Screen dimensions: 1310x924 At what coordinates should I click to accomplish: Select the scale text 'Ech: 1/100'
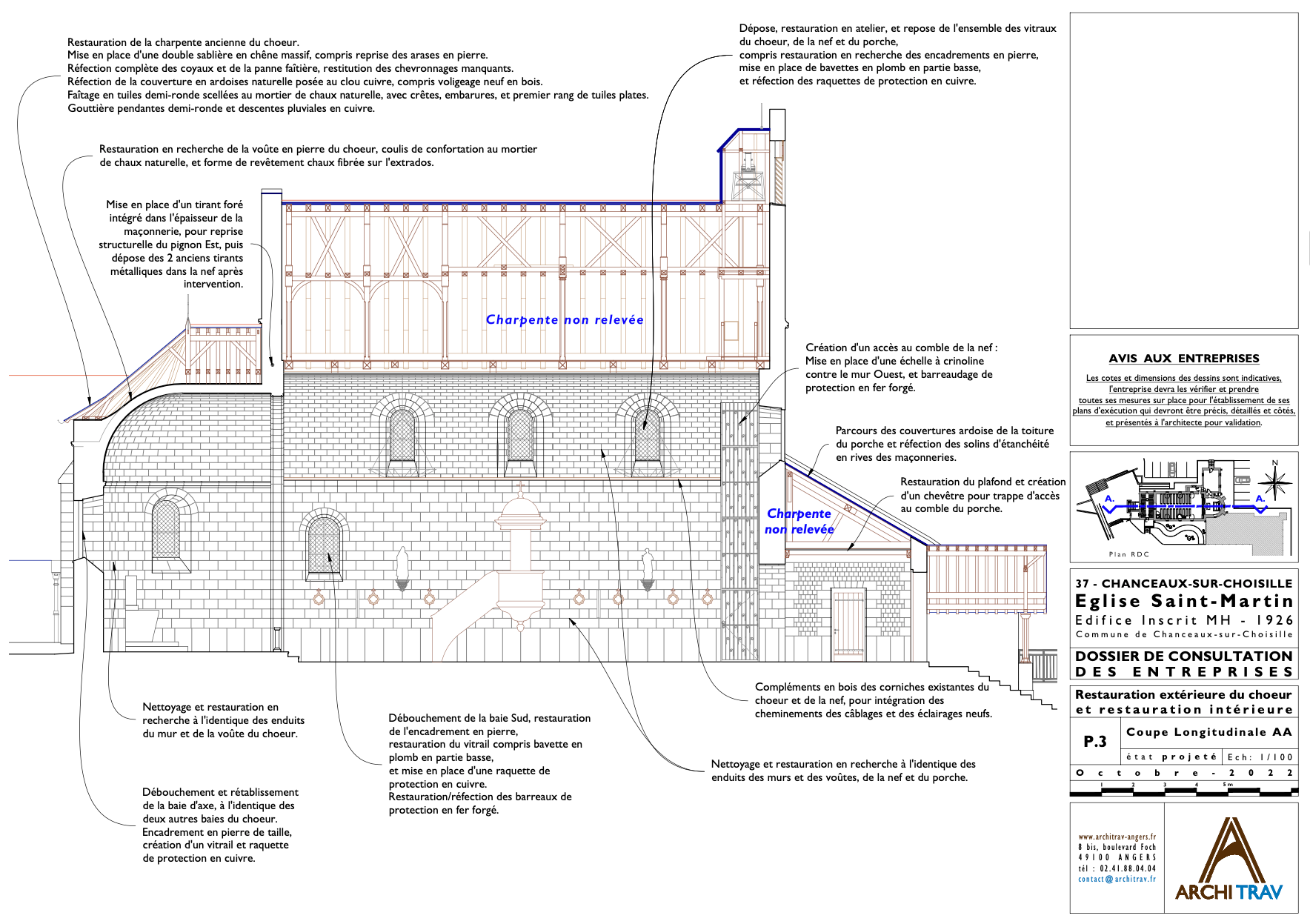(1260, 757)
